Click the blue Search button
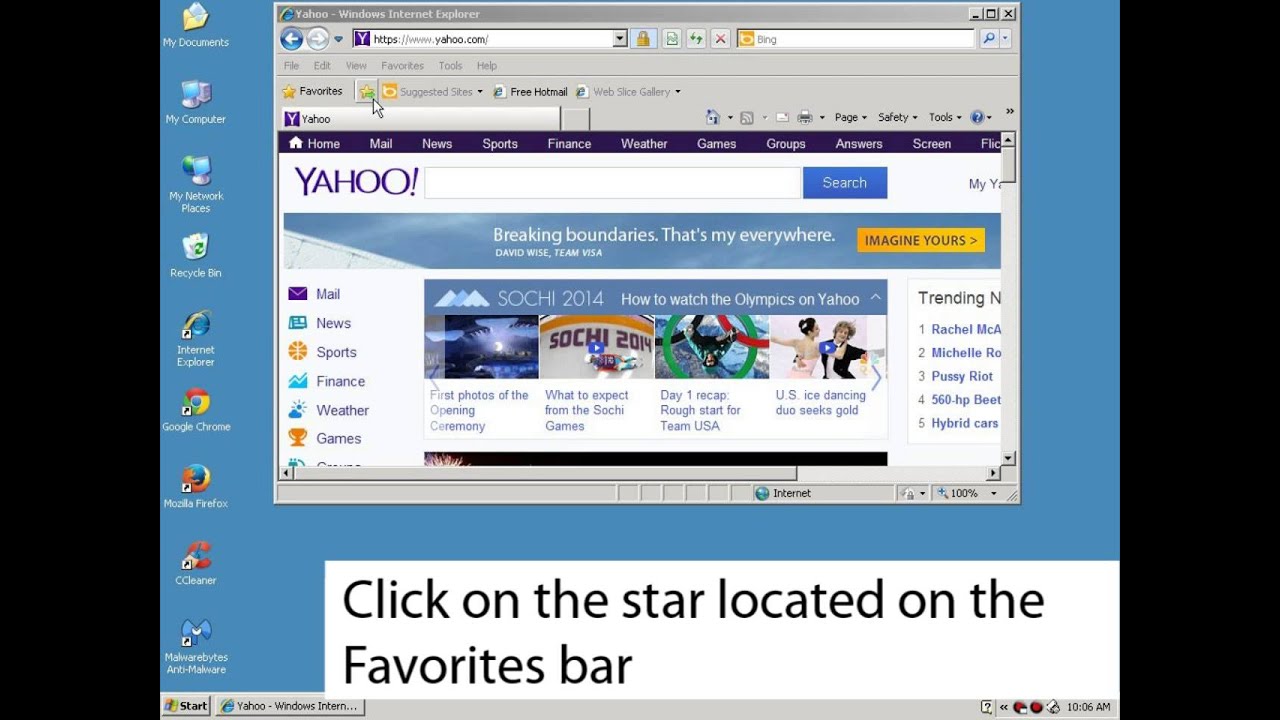The width and height of the screenshot is (1280, 720). (845, 183)
